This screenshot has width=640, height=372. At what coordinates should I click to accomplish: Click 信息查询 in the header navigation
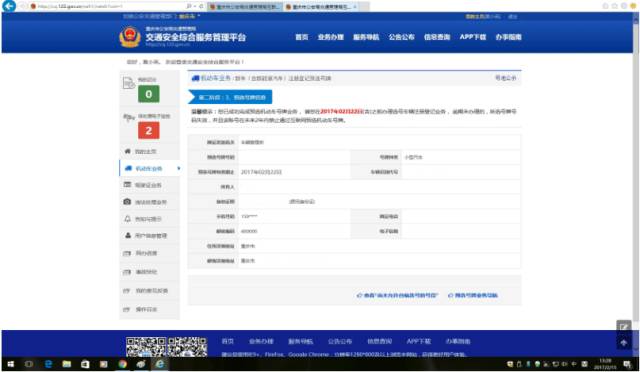coord(437,37)
